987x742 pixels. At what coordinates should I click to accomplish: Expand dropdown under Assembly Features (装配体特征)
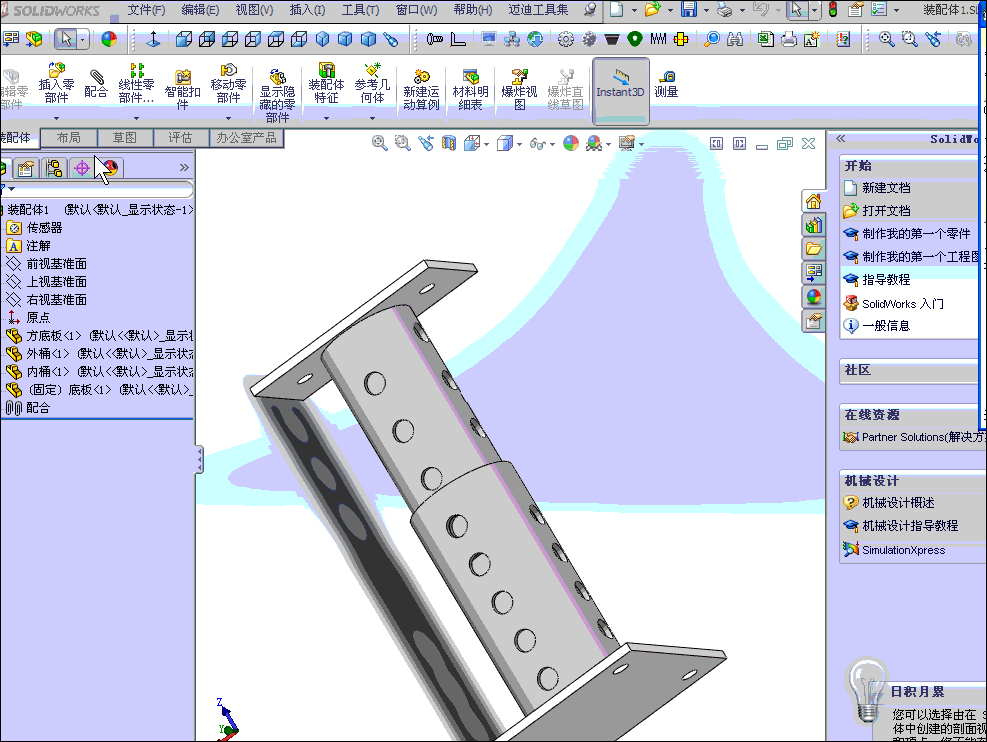(326, 118)
